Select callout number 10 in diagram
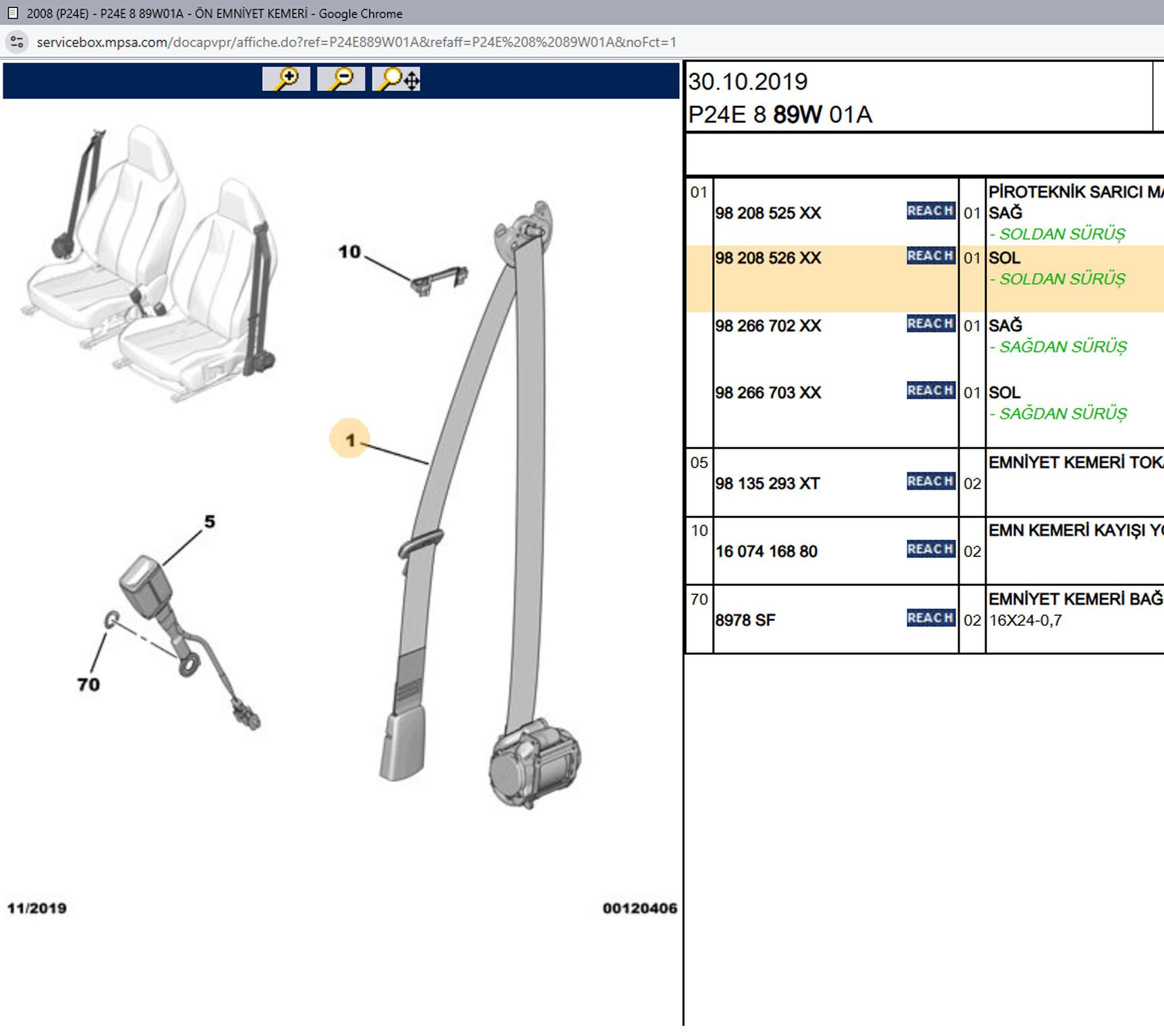Screen dimensions: 1164x1036 [x=349, y=252]
